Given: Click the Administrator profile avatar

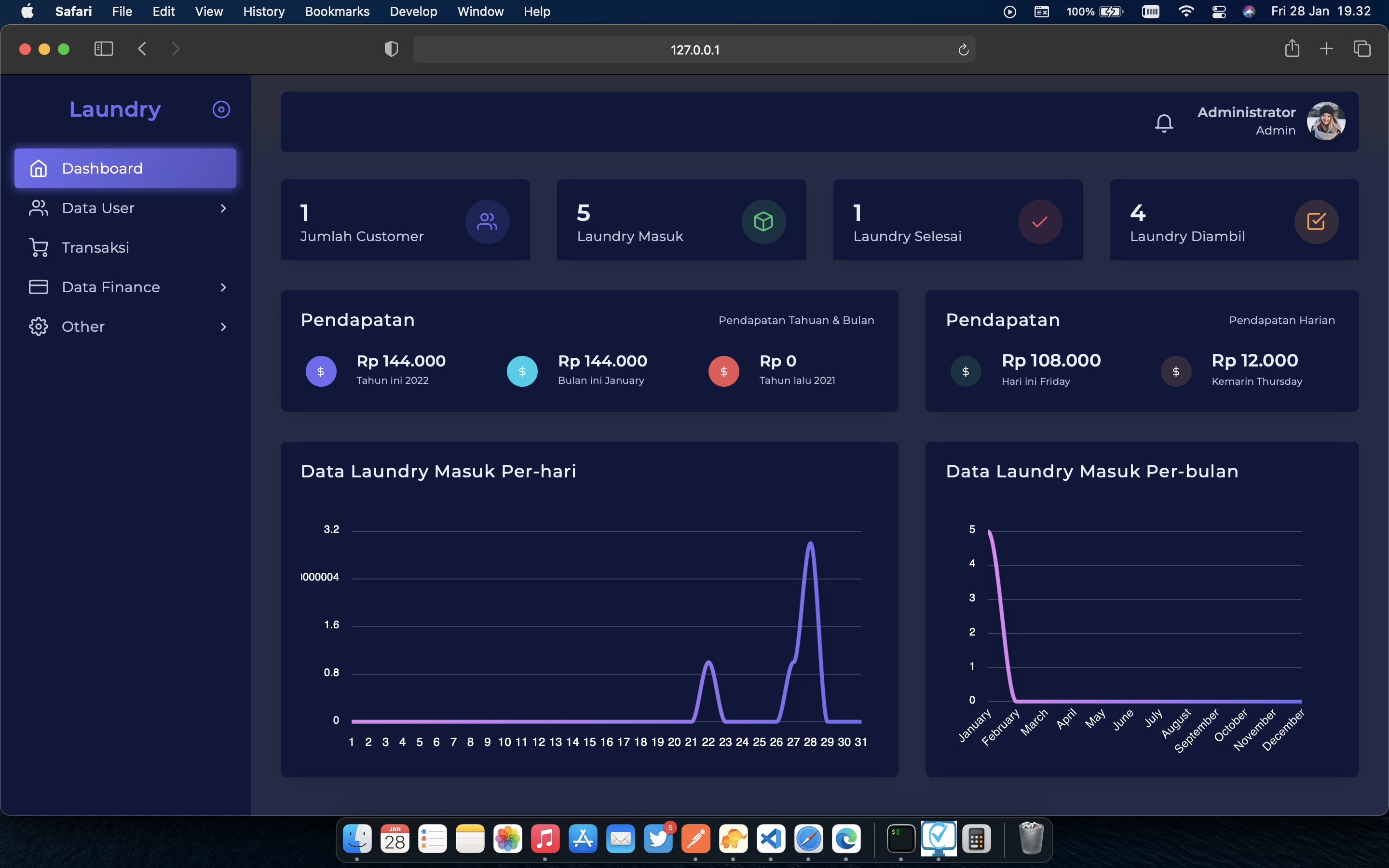Looking at the screenshot, I should tap(1325, 121).
